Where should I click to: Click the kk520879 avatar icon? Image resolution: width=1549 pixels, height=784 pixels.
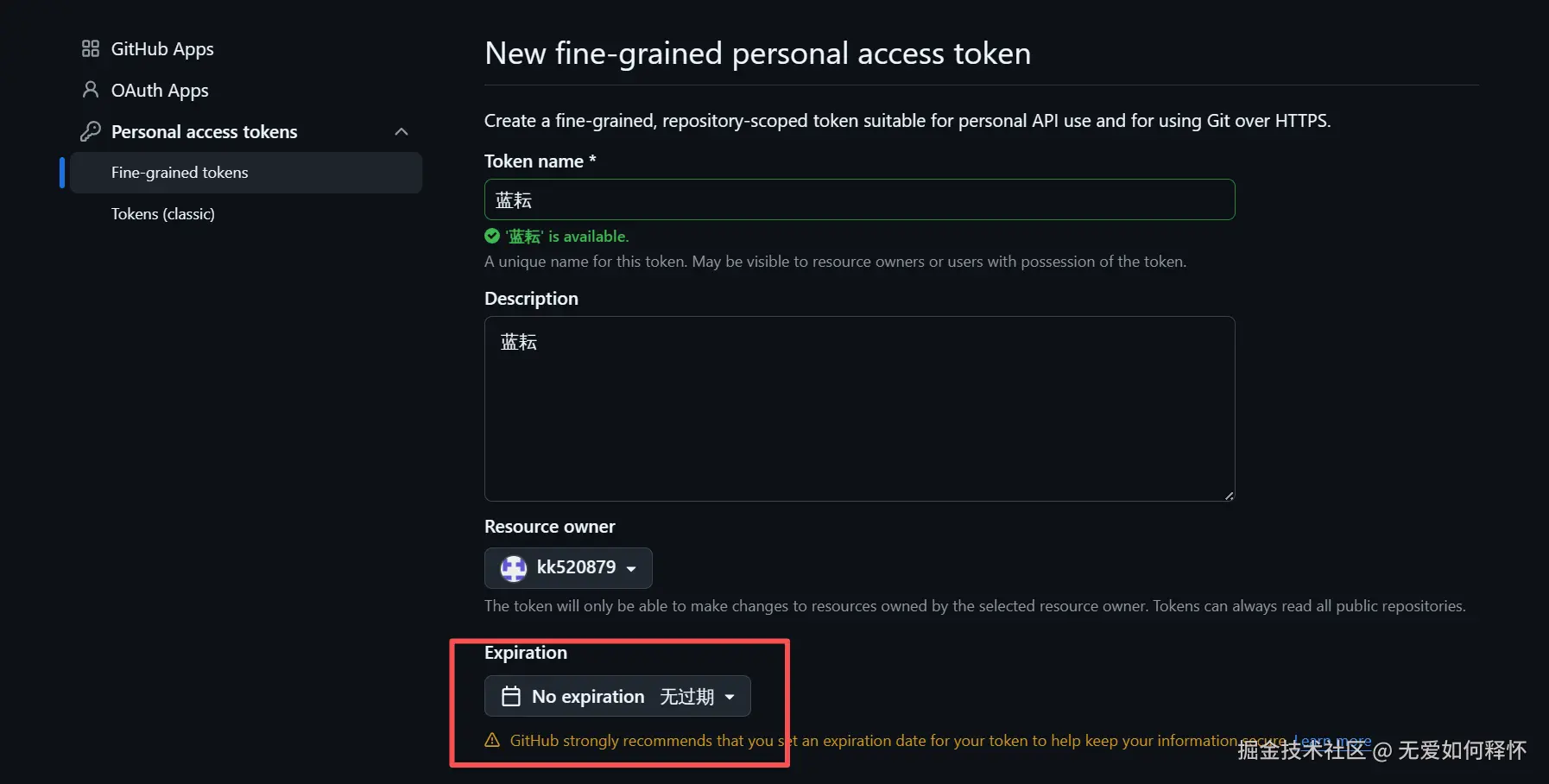514,568
